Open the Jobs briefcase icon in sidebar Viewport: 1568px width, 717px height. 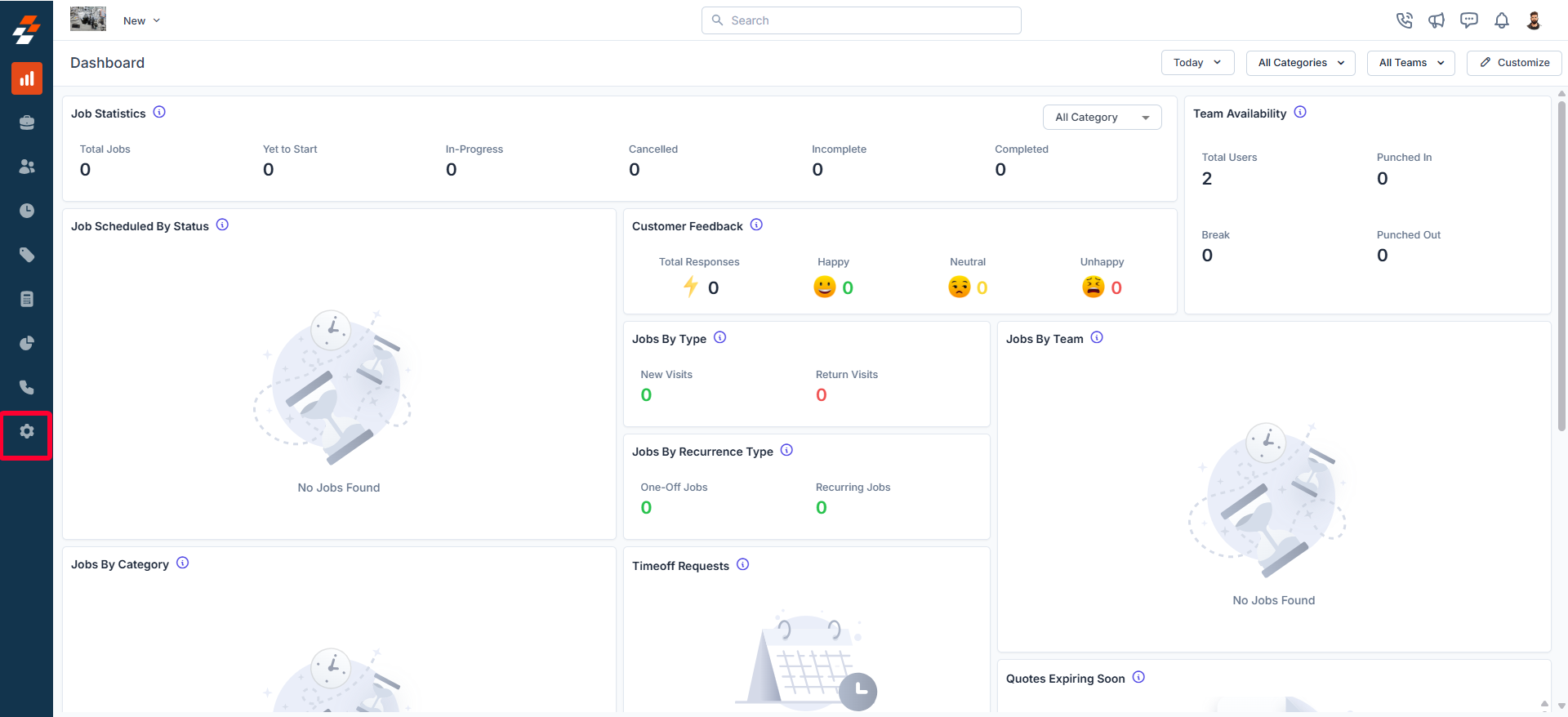click(x=27, y=122)
